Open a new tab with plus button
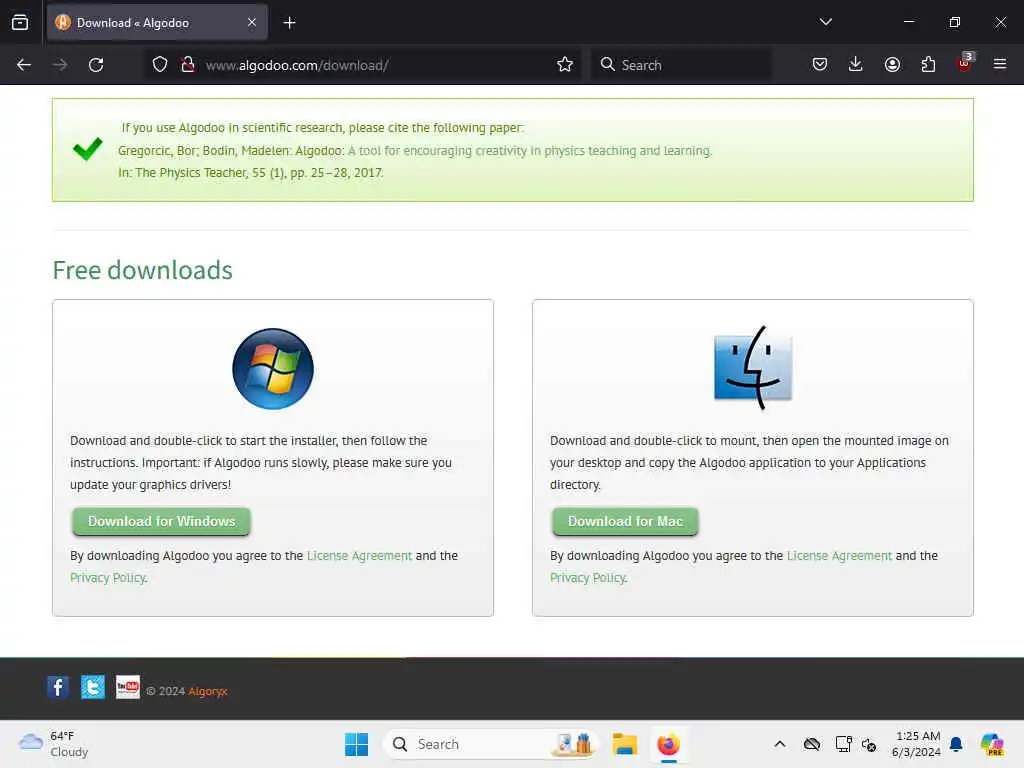1024x768 pixels. [289, 23]
